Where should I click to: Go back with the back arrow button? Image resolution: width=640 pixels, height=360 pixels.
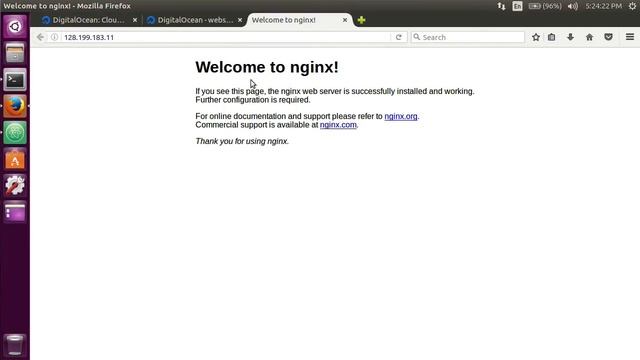[x=40, y=37]
